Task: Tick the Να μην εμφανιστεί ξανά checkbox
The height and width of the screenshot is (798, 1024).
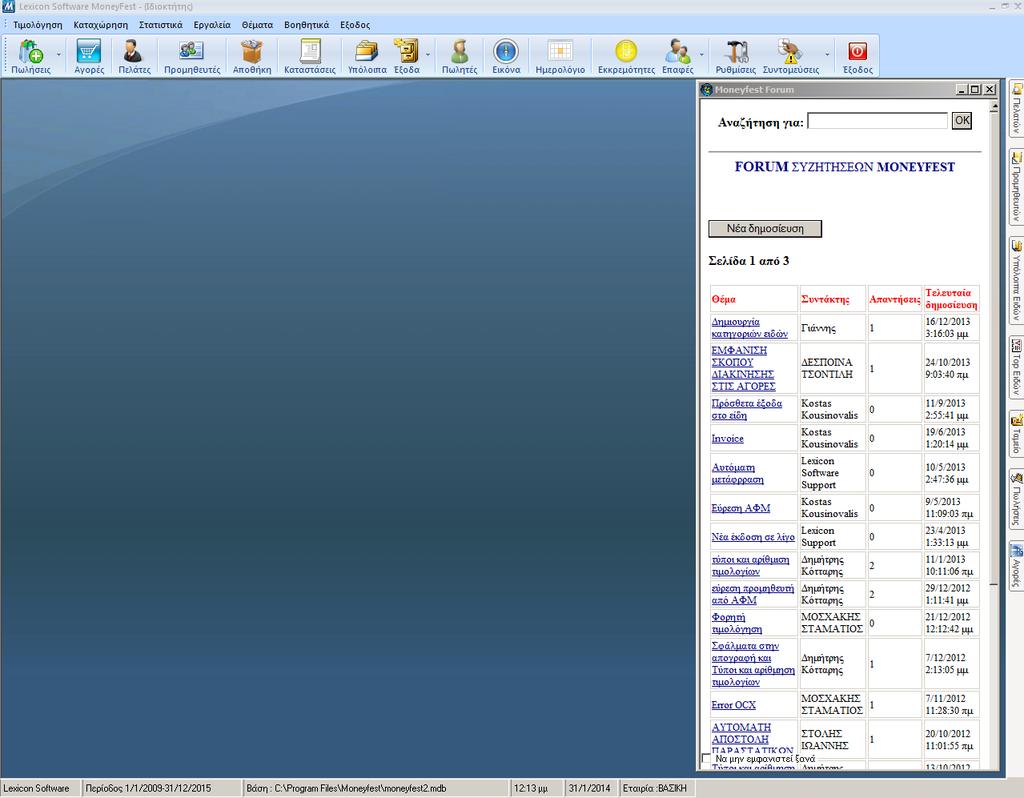Action: point(705,759)
